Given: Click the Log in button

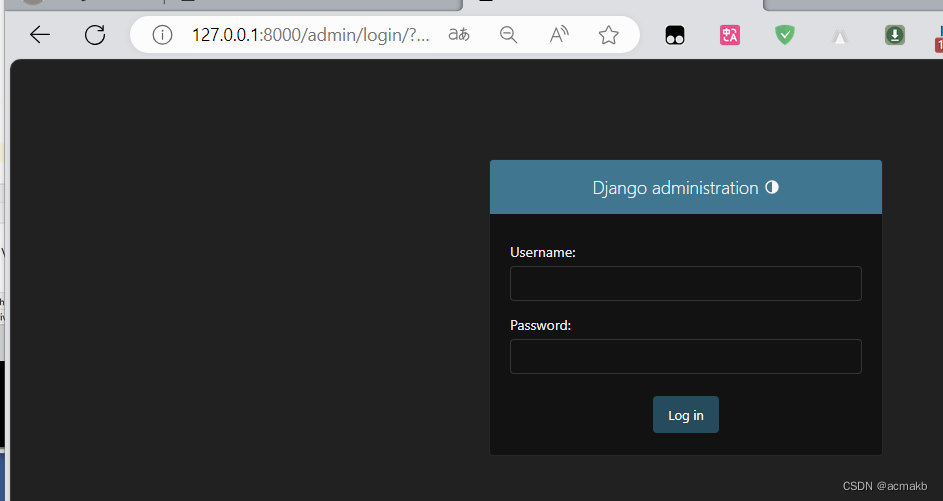Looking at the screenshot, I should 686,414.
